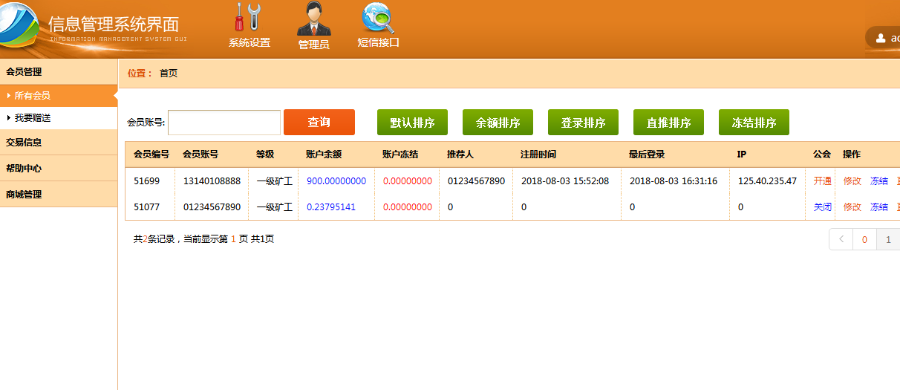The width and height of the screenshot is (900, 390).
Task: Open 管理员 administrator icon
Action: (x=313, y=19)
